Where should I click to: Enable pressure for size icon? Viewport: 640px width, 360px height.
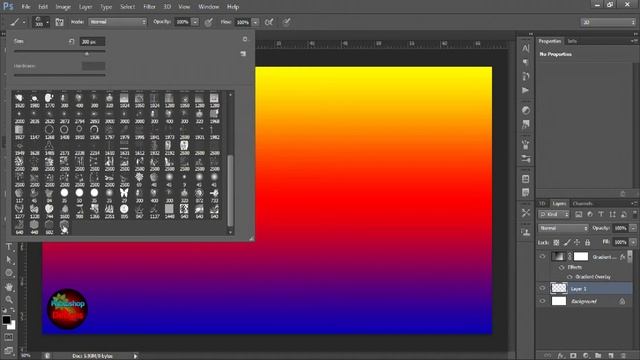[x=287, y=22]
